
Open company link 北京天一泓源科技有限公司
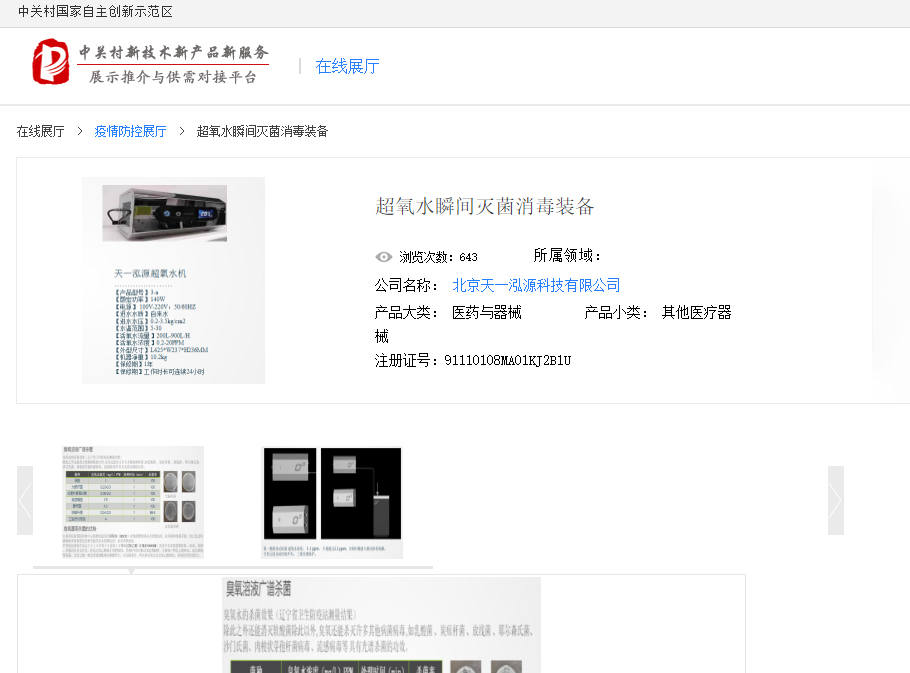coord(536,285)
